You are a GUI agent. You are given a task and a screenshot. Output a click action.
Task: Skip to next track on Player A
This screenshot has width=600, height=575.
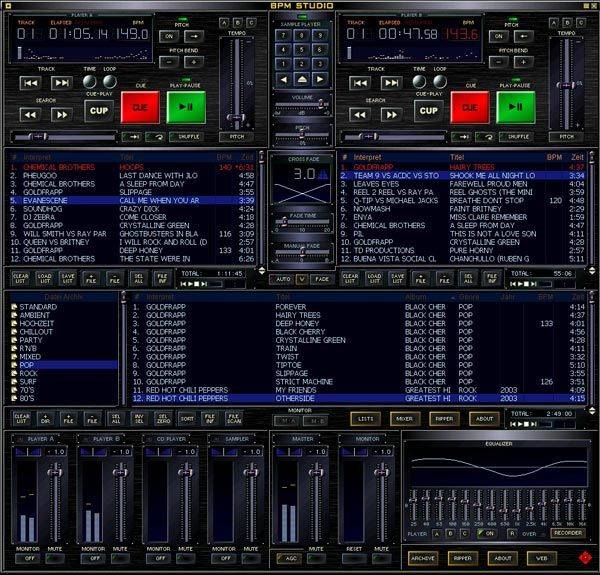click(61, 83)
